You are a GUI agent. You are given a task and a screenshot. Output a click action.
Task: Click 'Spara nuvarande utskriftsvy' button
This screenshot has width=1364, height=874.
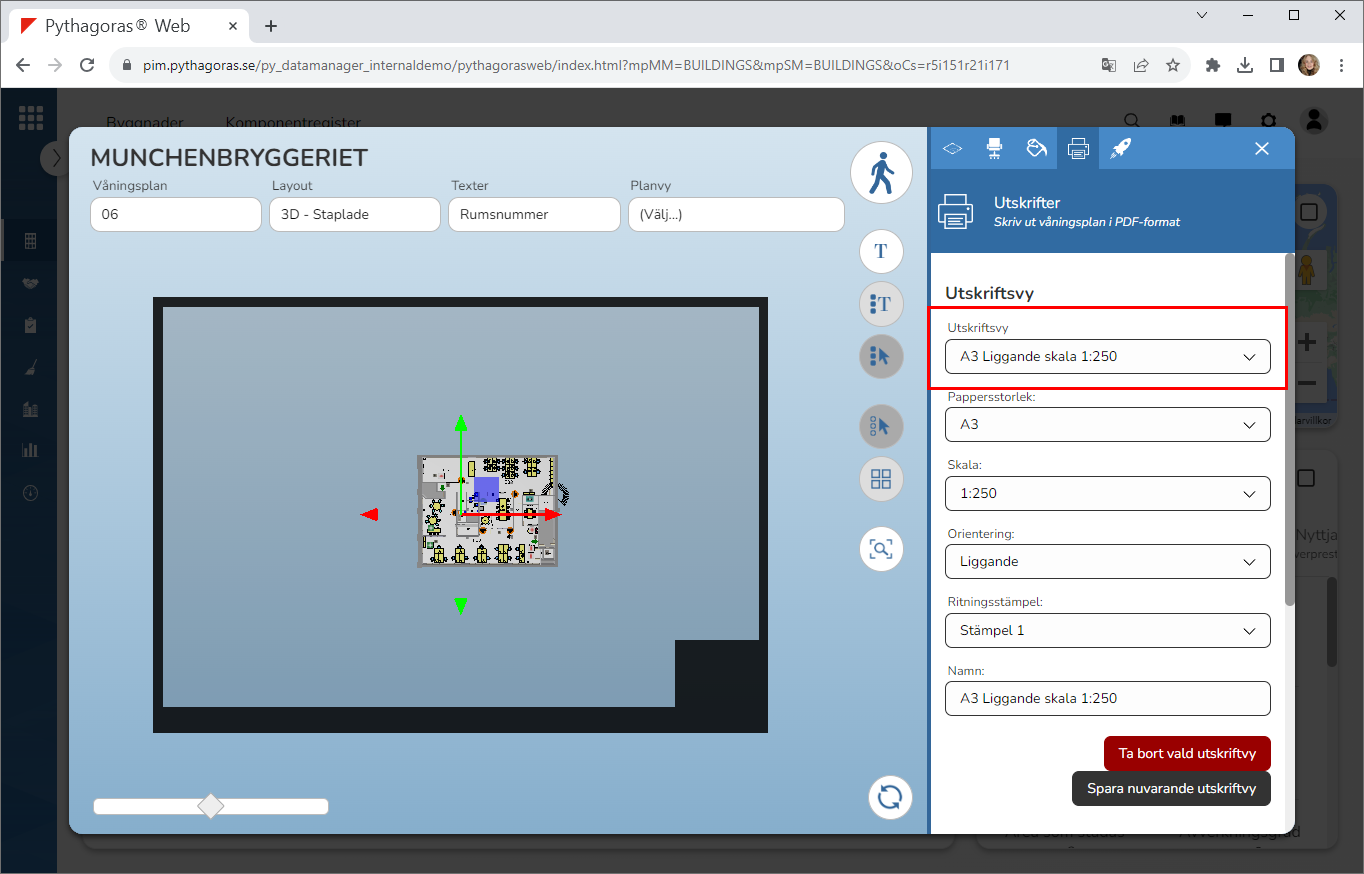pyautogui.click(x=1170, y=788)
